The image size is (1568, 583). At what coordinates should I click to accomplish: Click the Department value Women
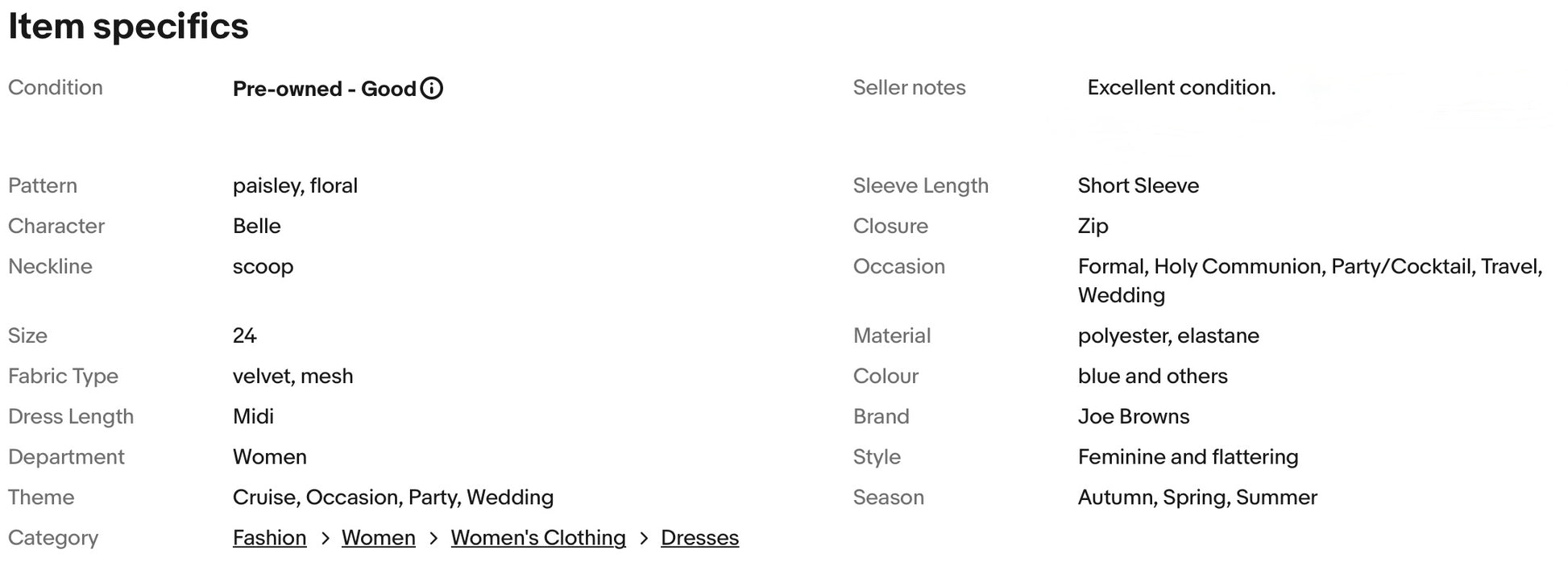point(269,457)
